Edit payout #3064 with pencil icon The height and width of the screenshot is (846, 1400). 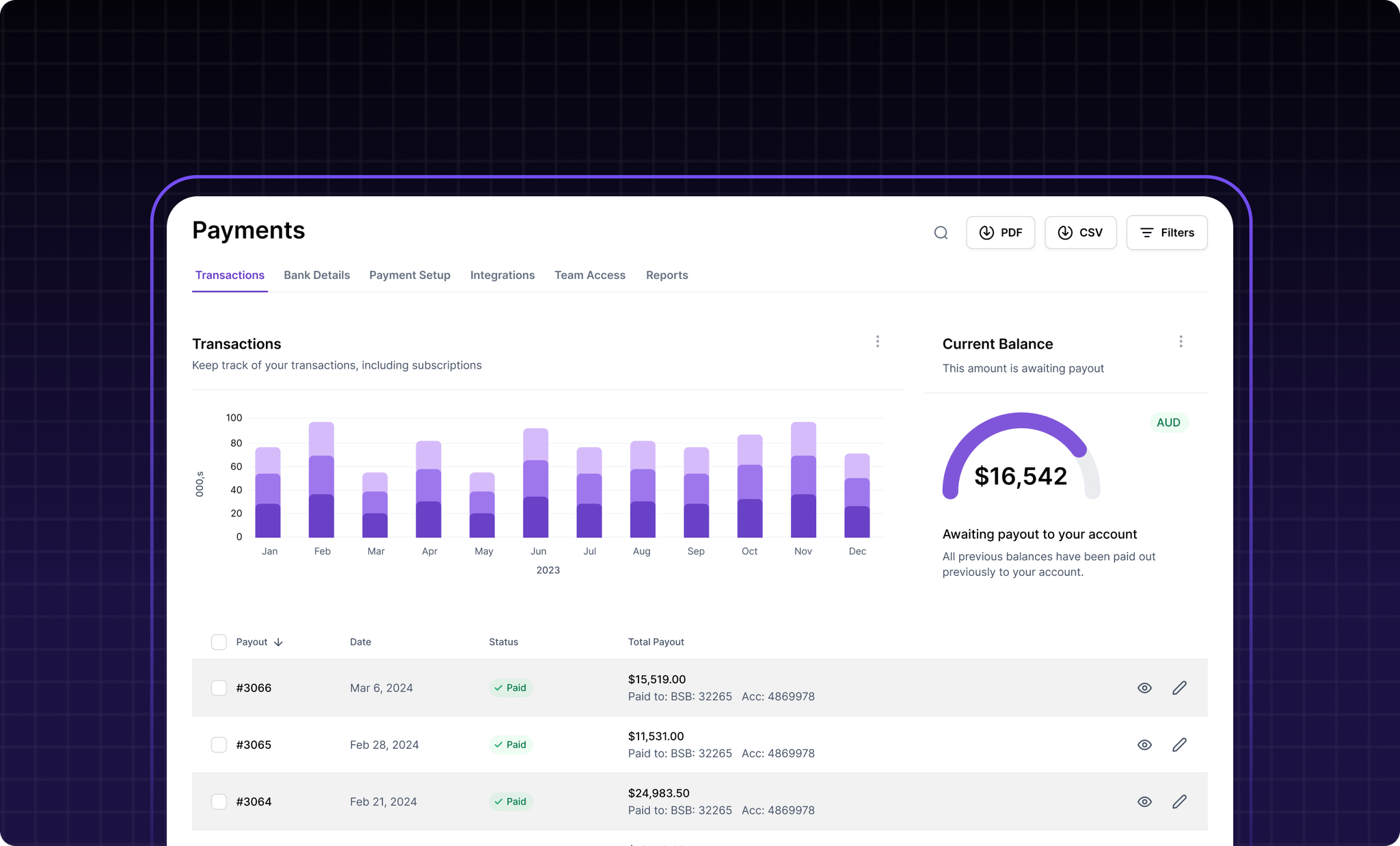pyautogui.click(x=1179, y=802)
